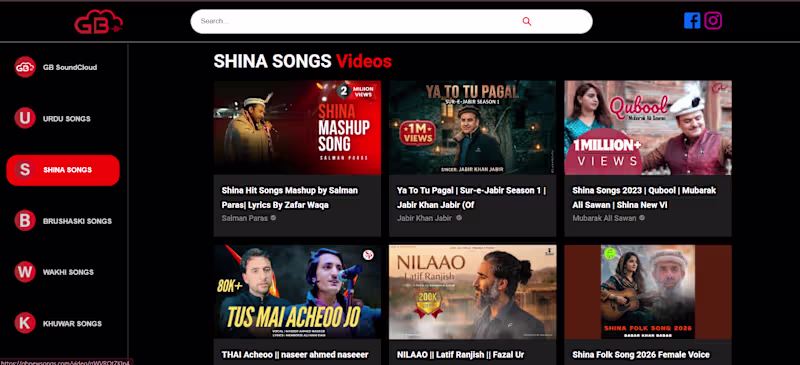
Task: Click the round U icon for Urdu Songs
Action: tap(24, 118)
